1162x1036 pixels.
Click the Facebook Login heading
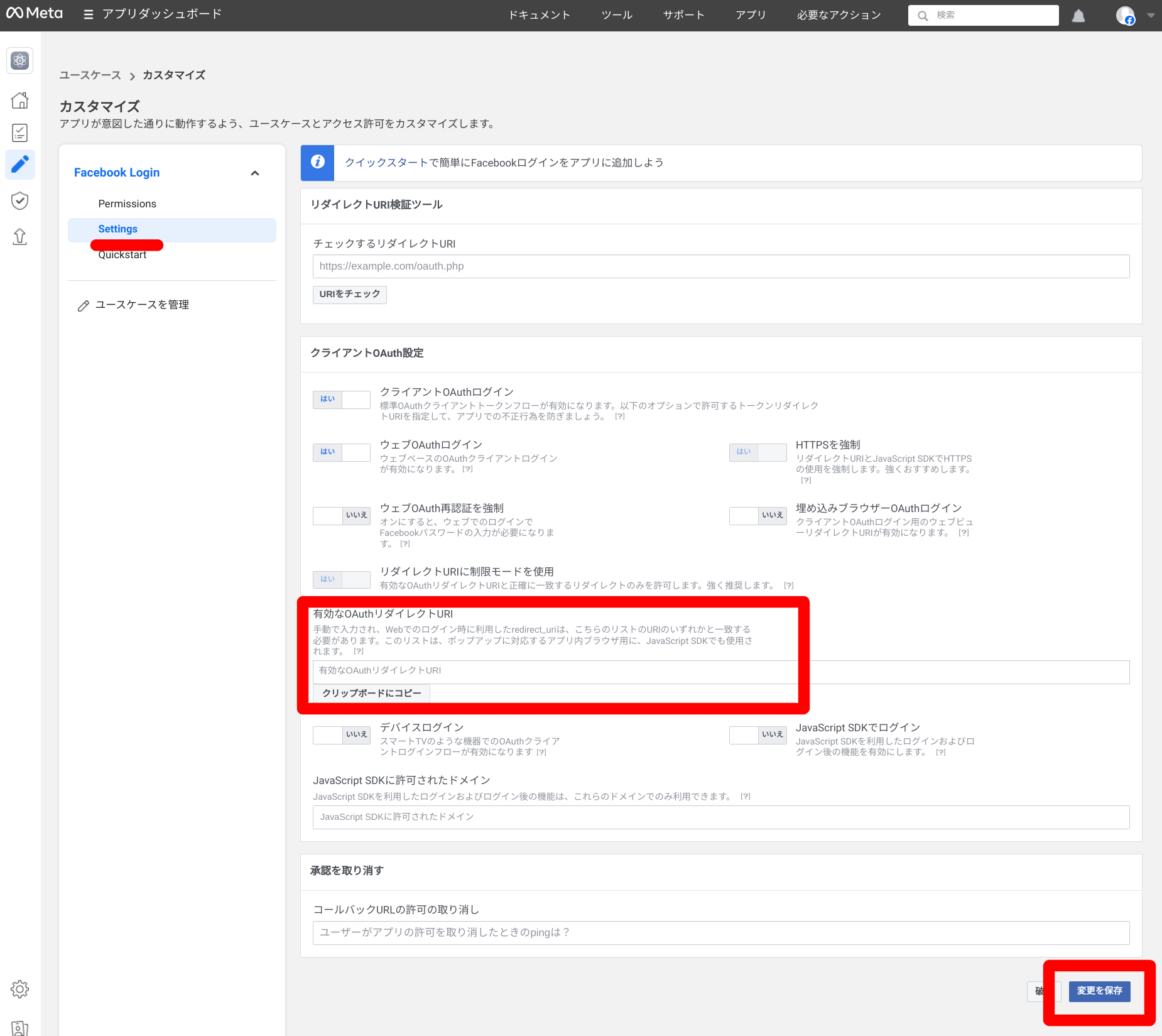pos(117,173)
